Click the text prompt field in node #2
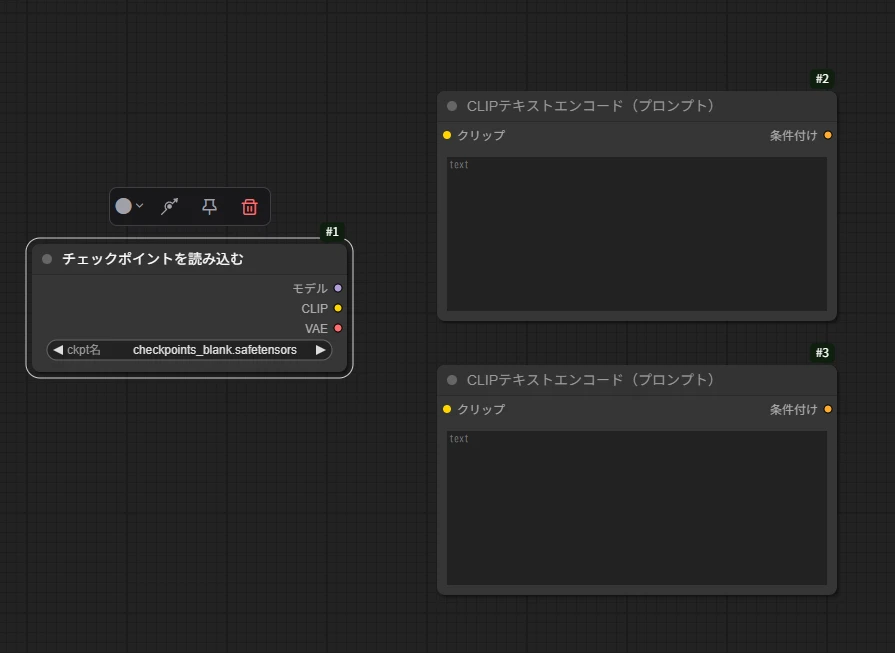Image resolution: width=895 pixels, height=653 pixels. pos(636,233)
